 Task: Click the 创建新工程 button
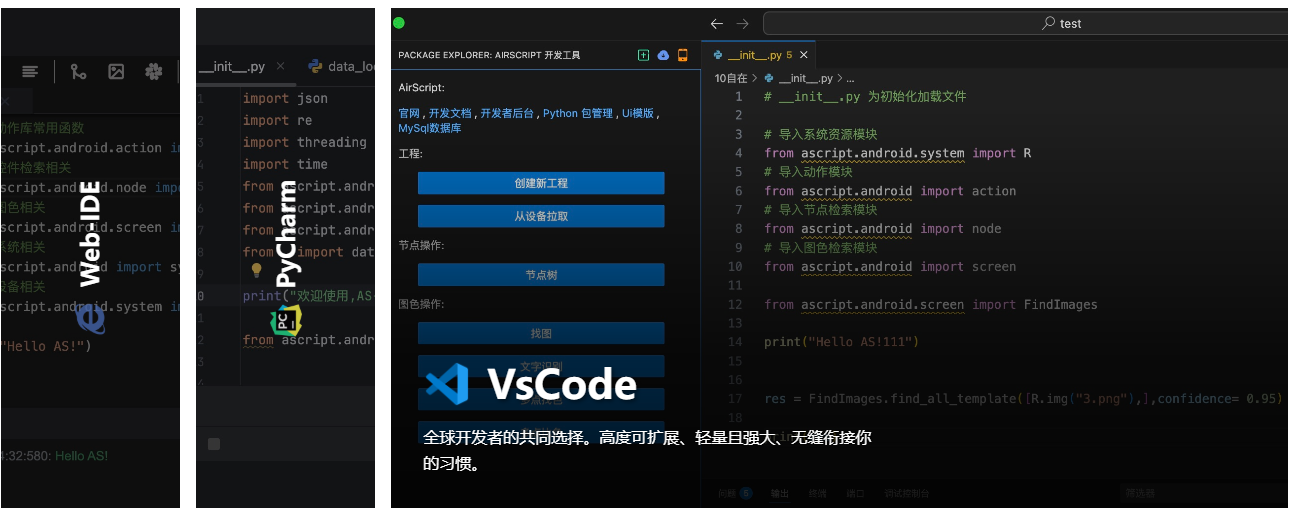click(x=541, y=183)
